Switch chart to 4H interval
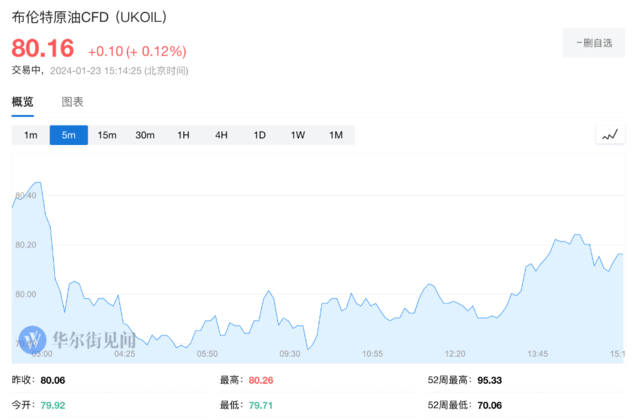Screen dimensions: 640x420 click(x=221, y=135)
